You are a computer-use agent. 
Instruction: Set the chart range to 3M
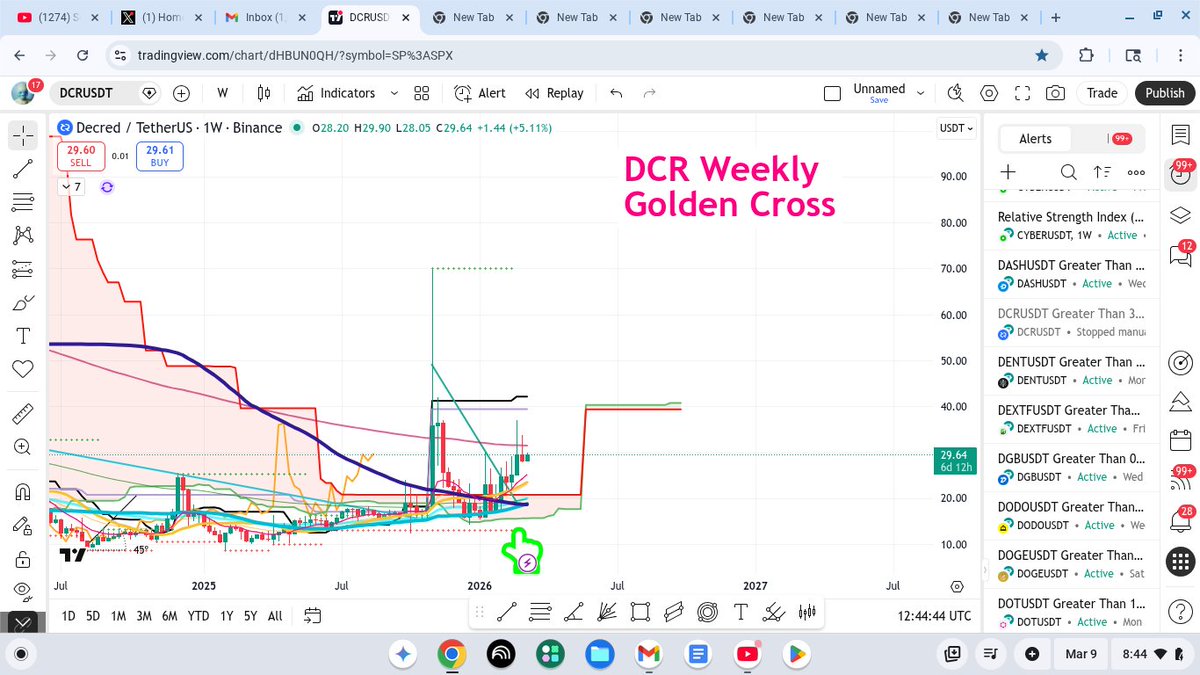tap(144, 616)
